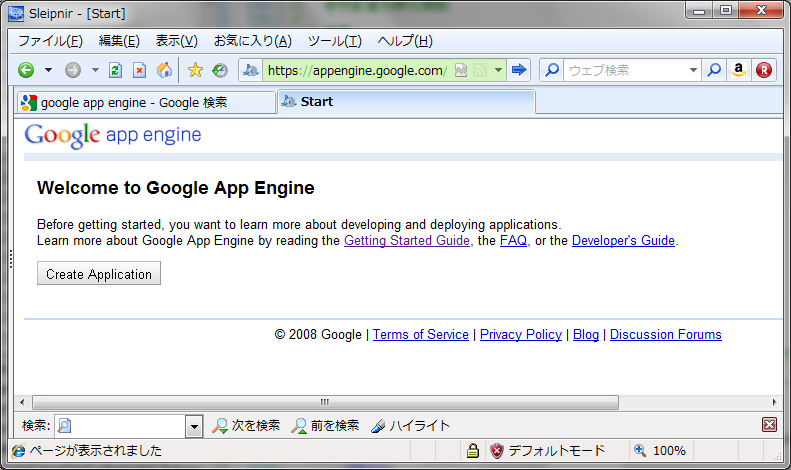Click 前を検索 find previous button
This screenshot has width=791, height=470.
[x=325, y=426]
